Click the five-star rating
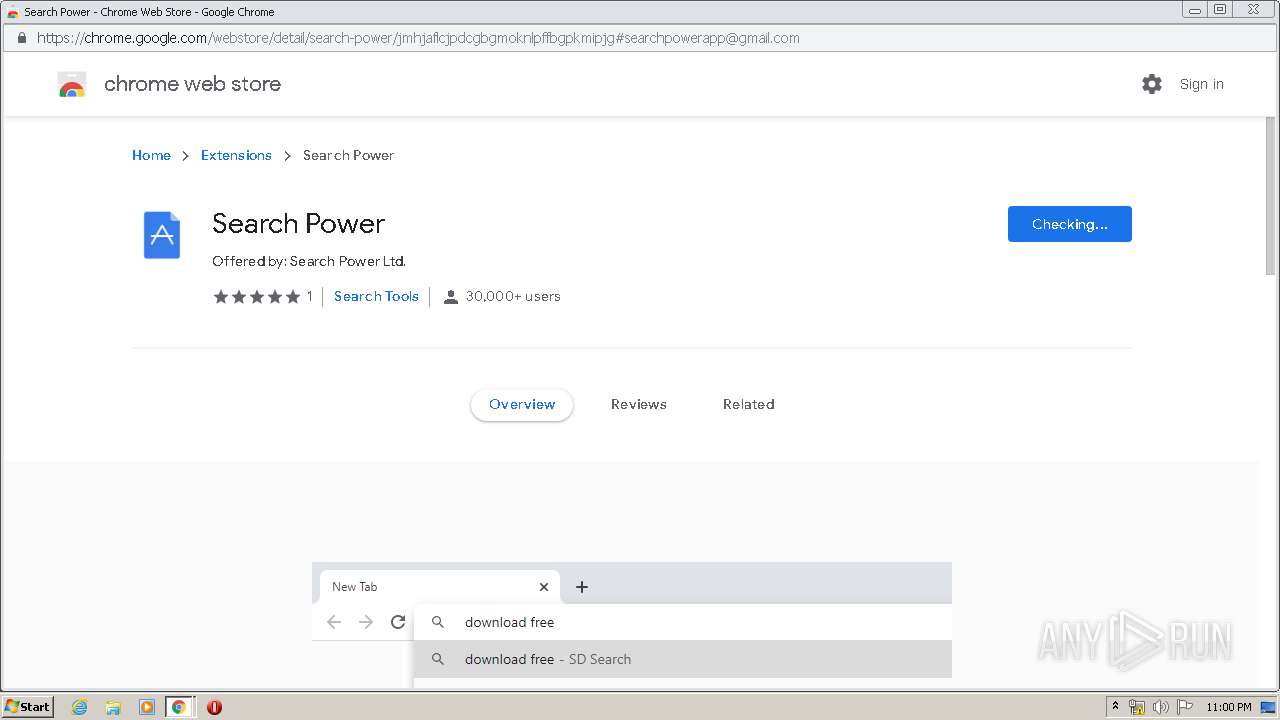Viewport: 1280px width, 720px height. (256, 297)
